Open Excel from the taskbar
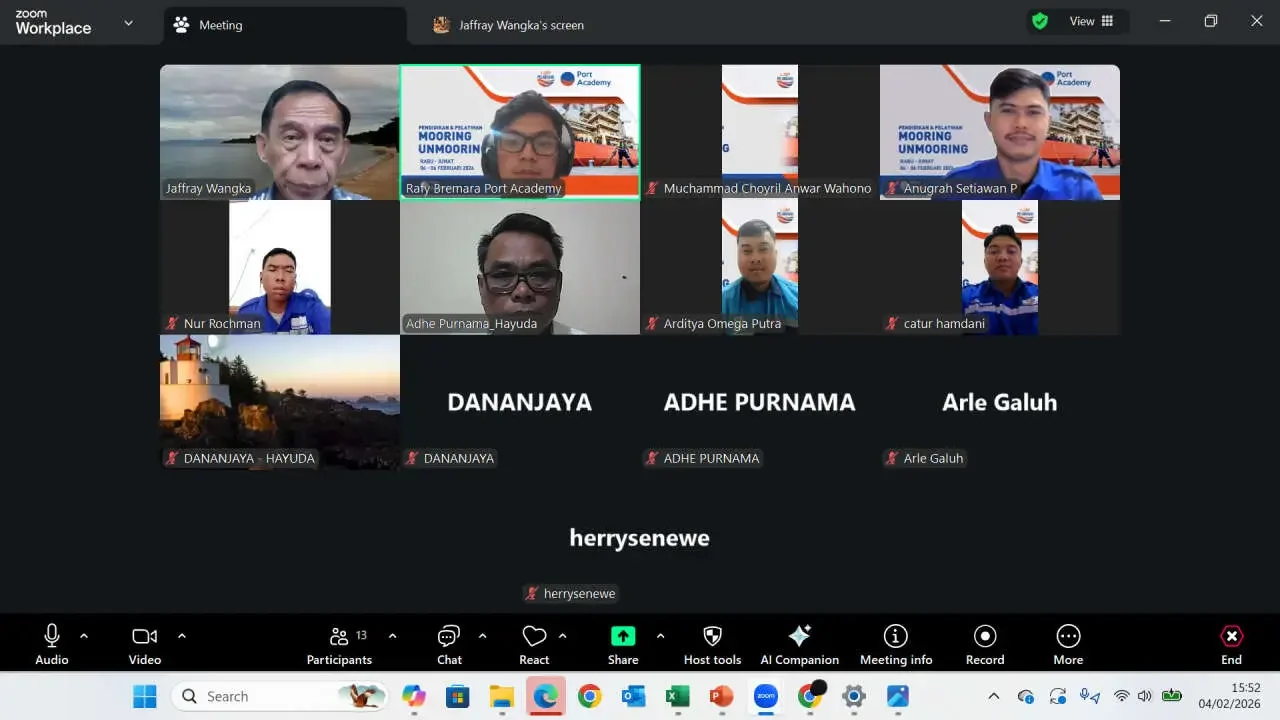1280x720 pixels. 678,696
